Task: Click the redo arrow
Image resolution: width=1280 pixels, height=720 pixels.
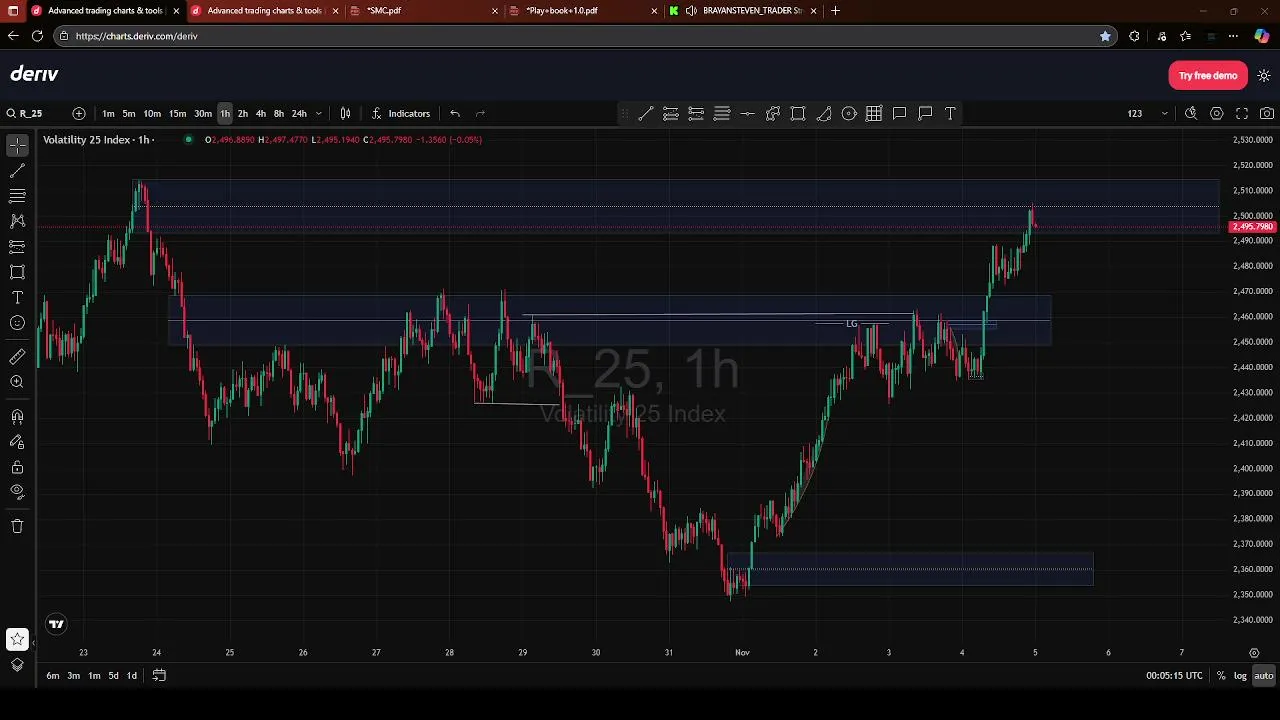Action: pos(480,113)
